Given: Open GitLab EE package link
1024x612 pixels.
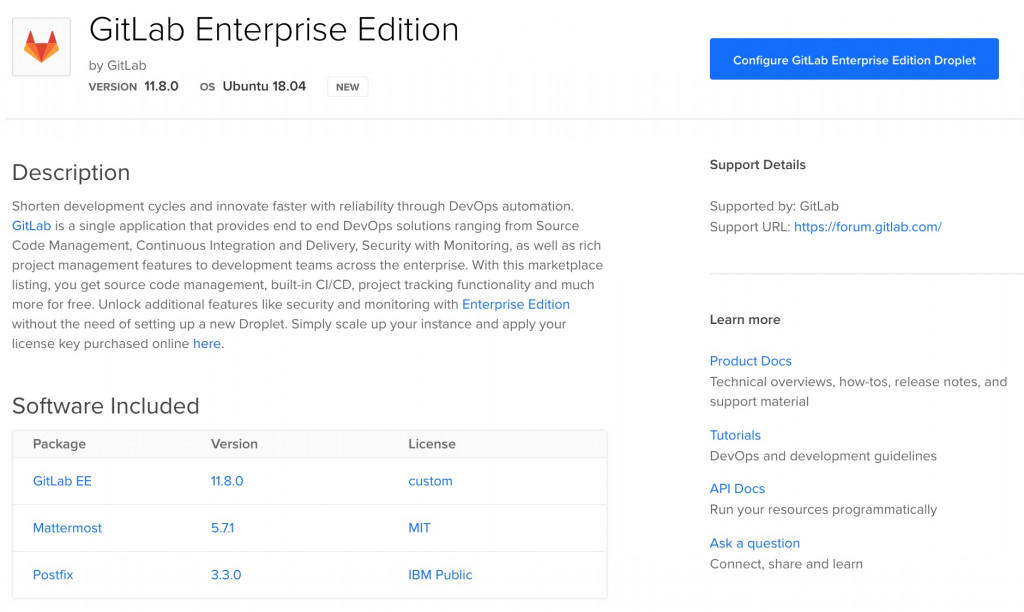Looking at the screenshot, I should 62,481.
